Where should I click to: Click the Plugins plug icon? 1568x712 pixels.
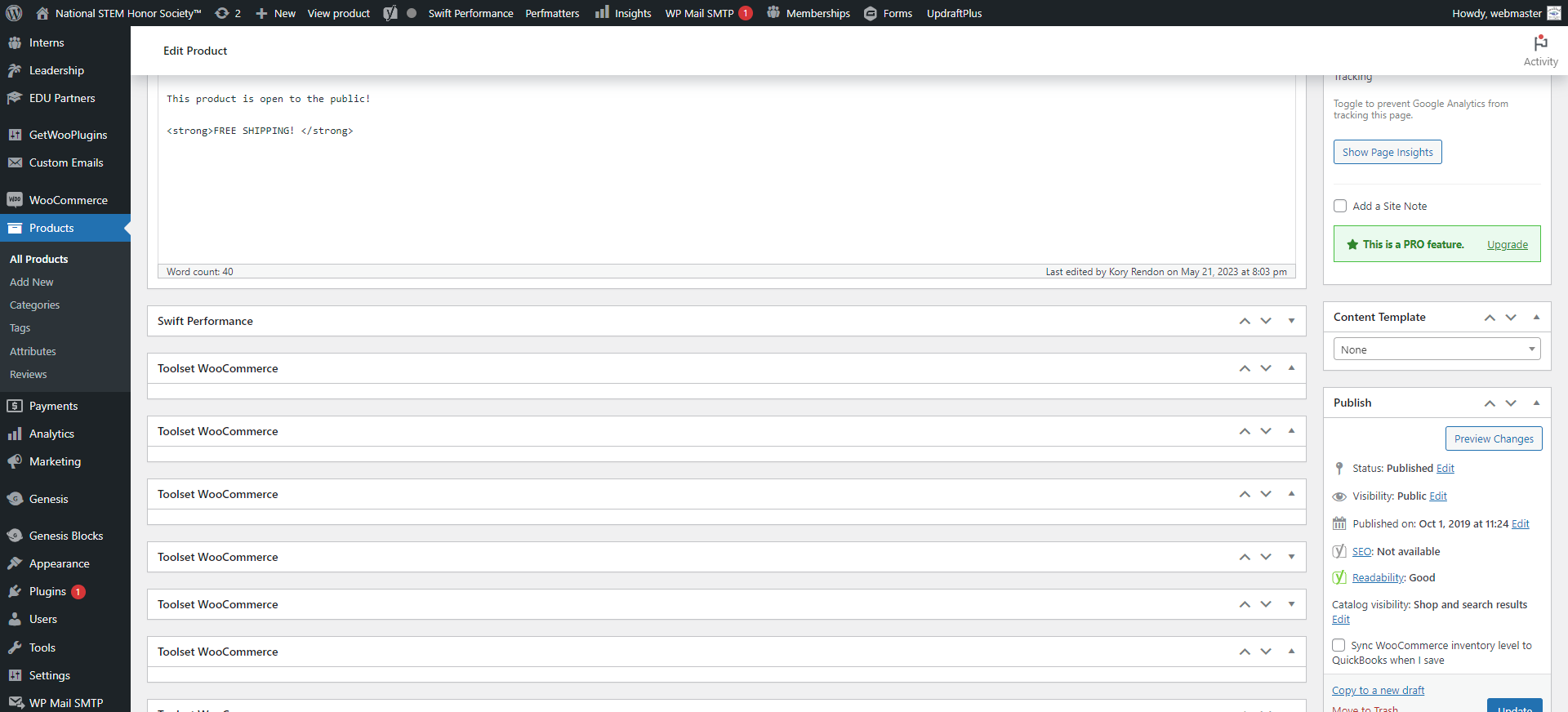[x=15, y=591]
